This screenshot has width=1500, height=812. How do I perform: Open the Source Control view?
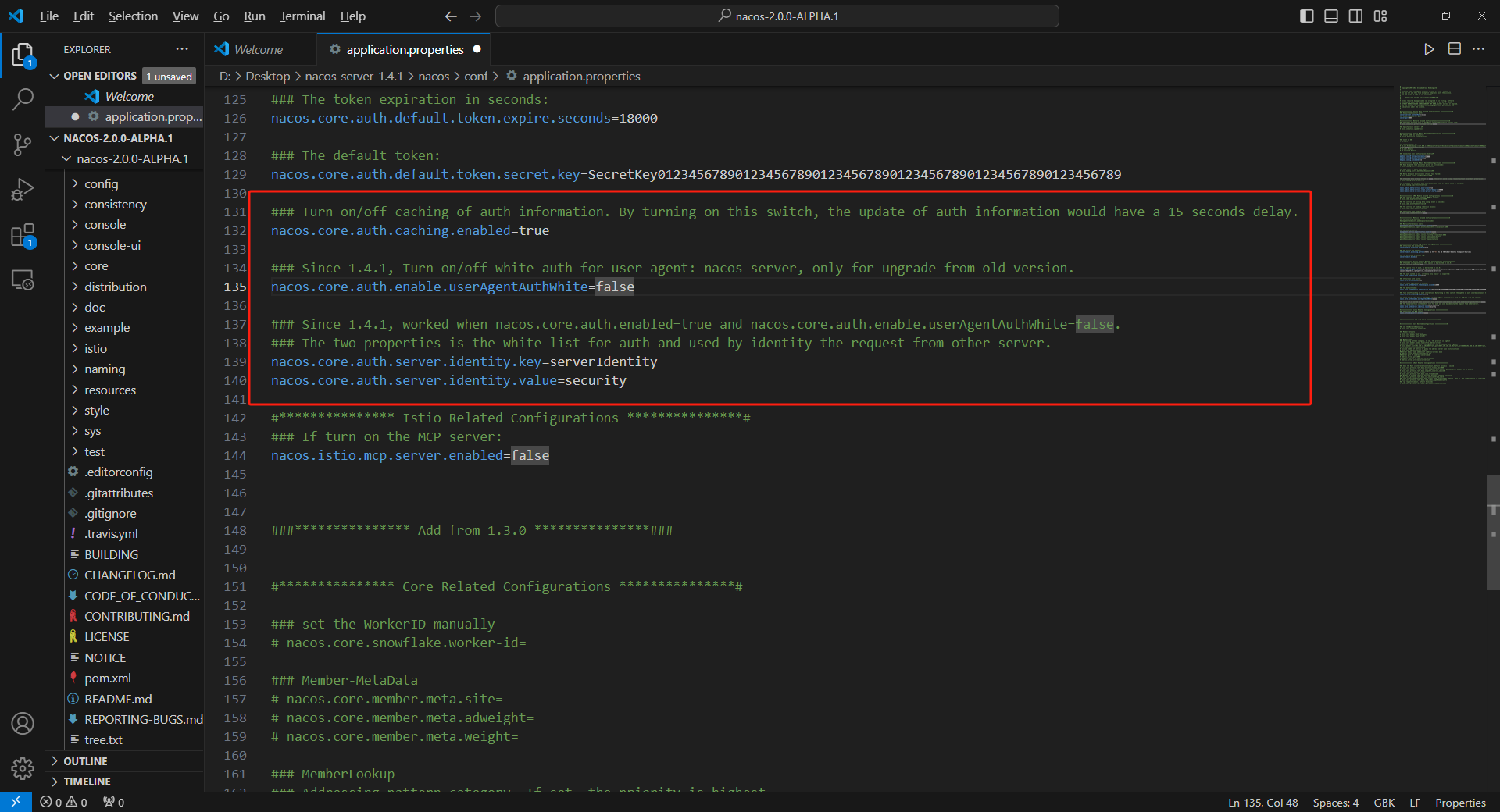(x=23, y=144)
